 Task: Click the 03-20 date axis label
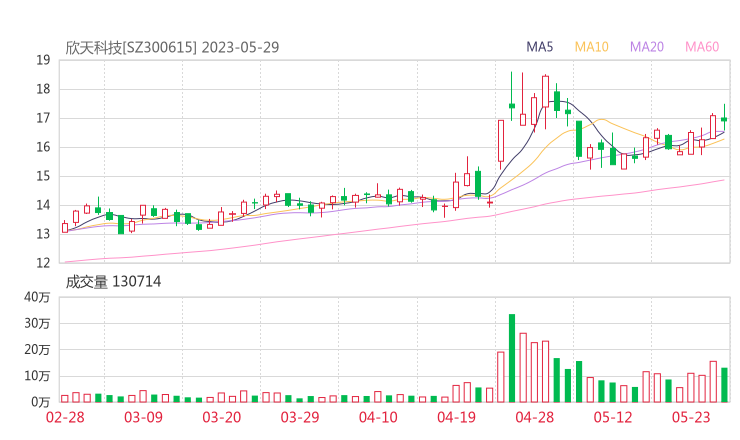point(222,417)
